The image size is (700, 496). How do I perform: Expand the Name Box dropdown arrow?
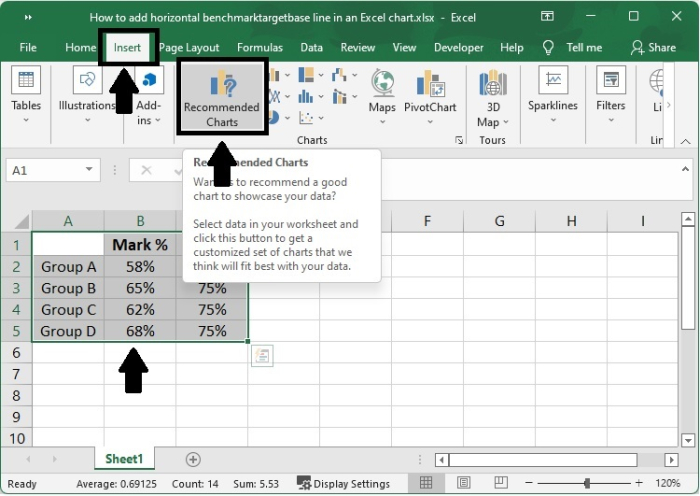coord(89,171)
